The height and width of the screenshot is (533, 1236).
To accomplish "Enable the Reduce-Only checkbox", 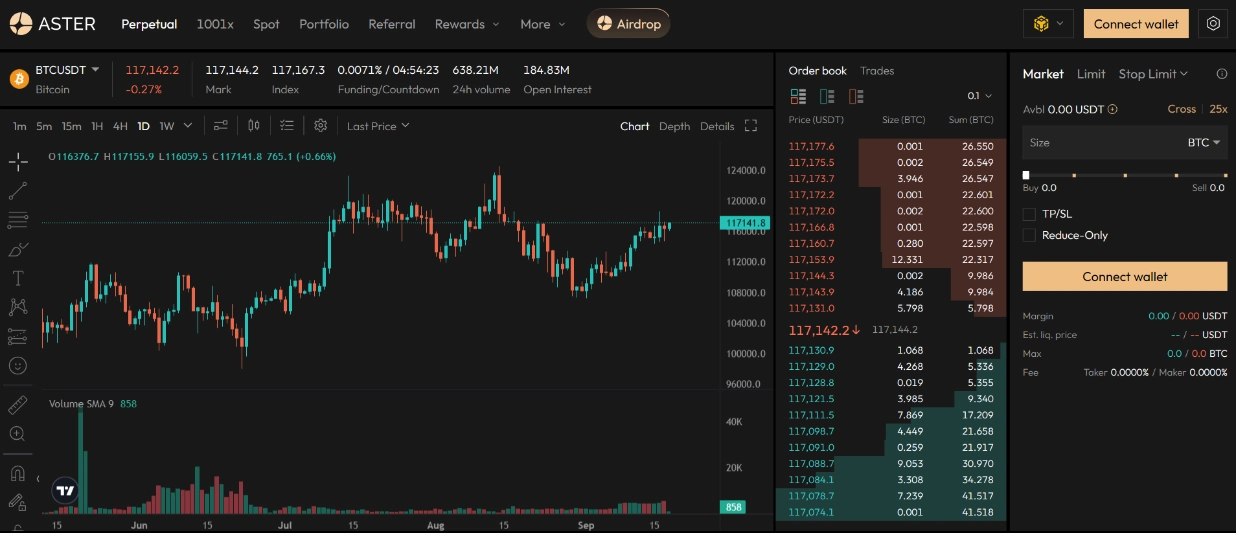I will 1029,235.
